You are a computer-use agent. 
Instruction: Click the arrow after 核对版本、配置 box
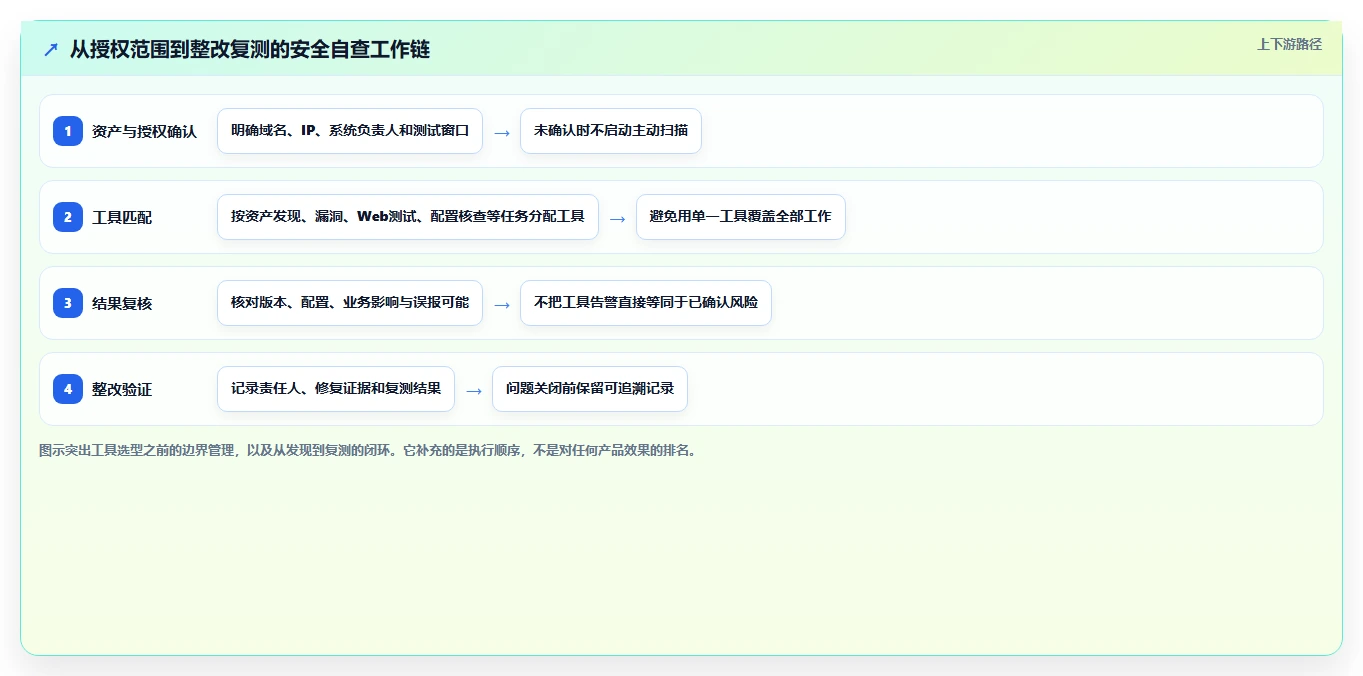coord(502,304)
